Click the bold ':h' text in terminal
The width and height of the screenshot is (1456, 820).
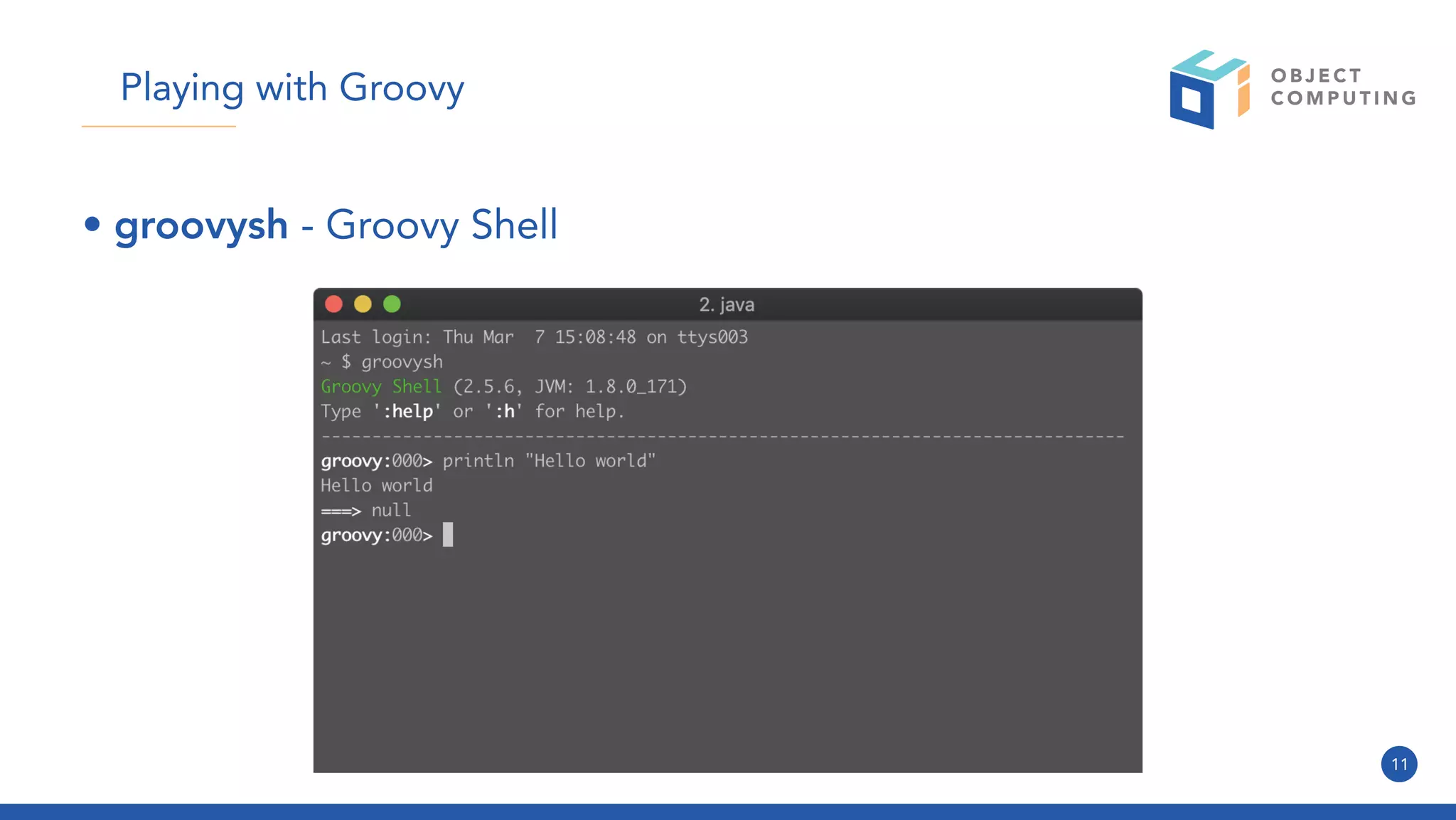[505, 411]
